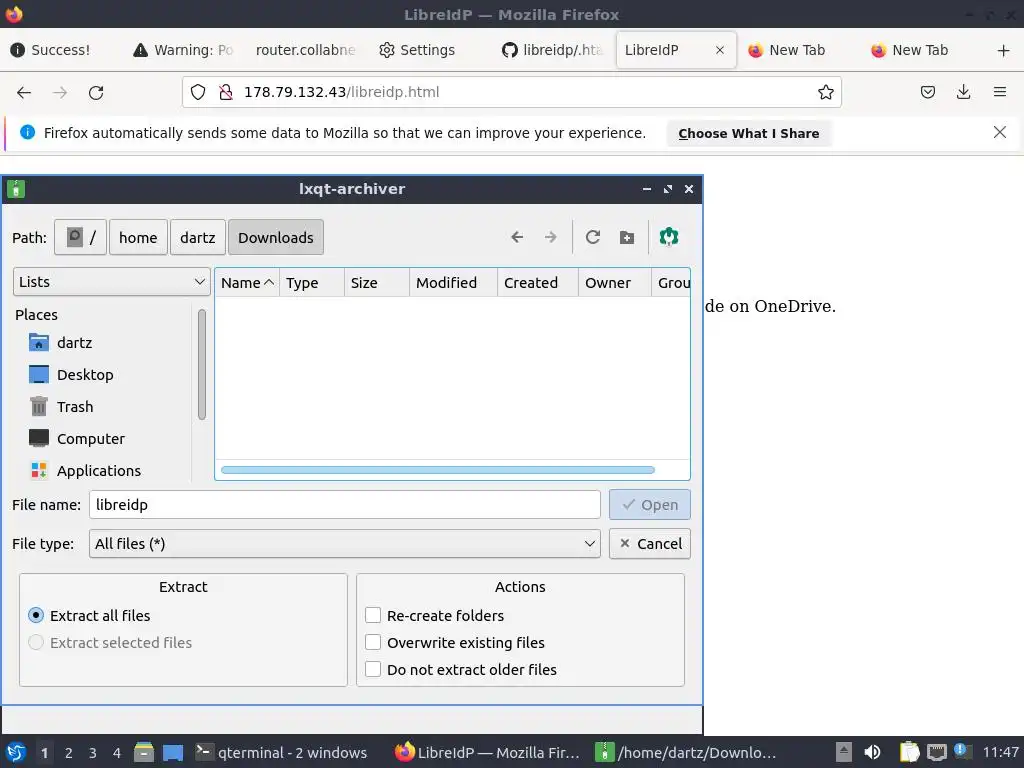Go back in file dialog history
Viewport: 1024px width, 768px height.
pos(517,237)
